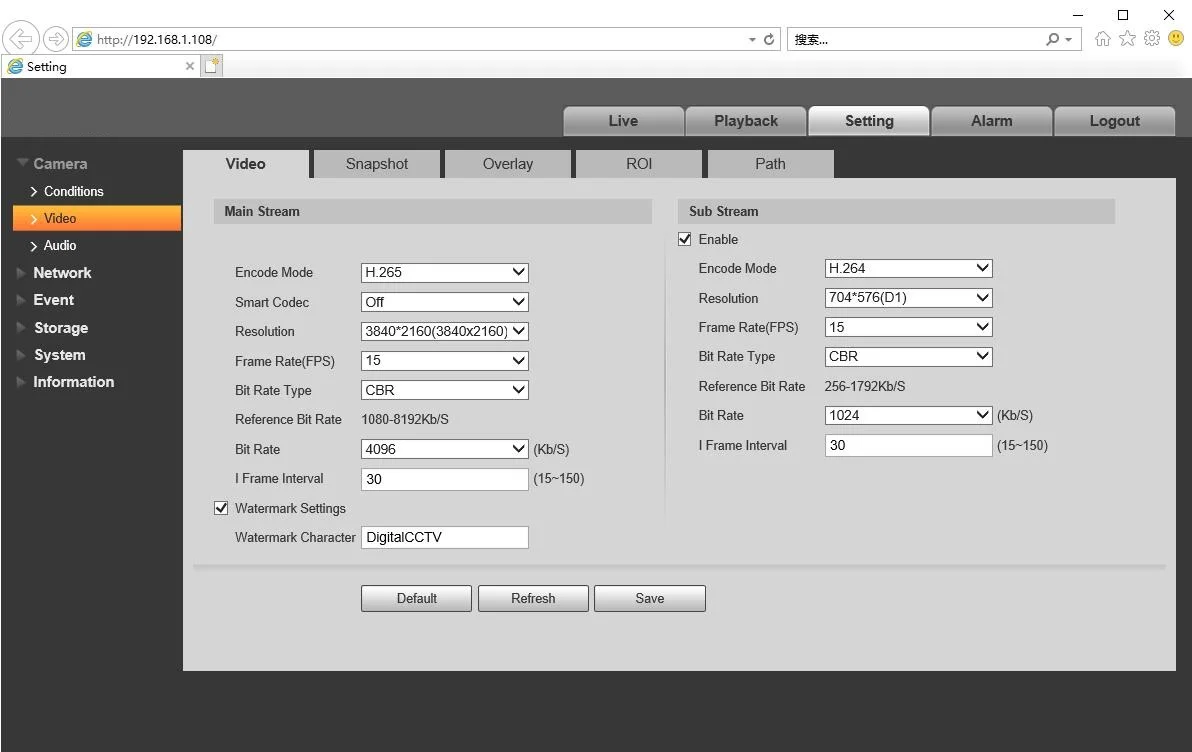Image resolution: width=1192 pixels, height=752 pixels.
Task: Click the Refresh button
Action: (x=533, y=598)
